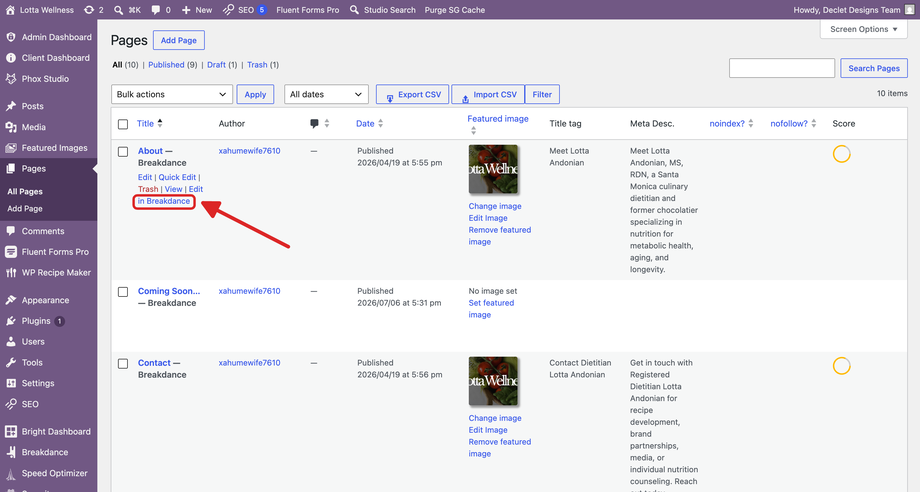Click Edit in Breakdance link for About
The image size is (920, 492).
(x=164, y=201)
